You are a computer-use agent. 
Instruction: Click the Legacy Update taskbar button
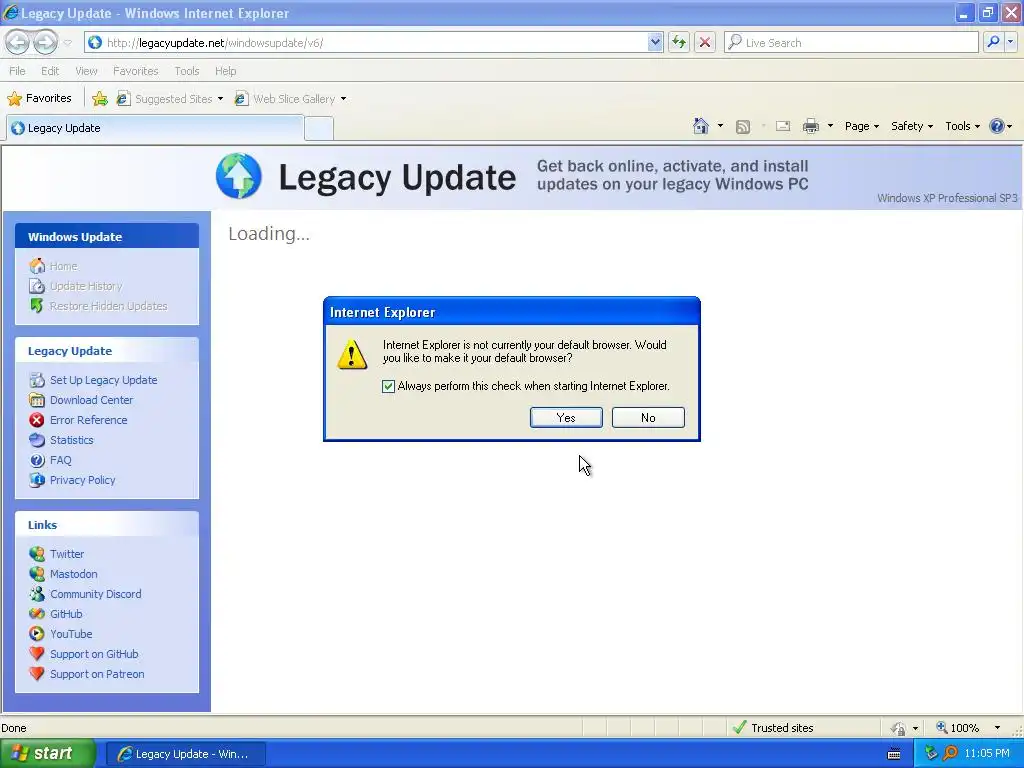[185, 754]
